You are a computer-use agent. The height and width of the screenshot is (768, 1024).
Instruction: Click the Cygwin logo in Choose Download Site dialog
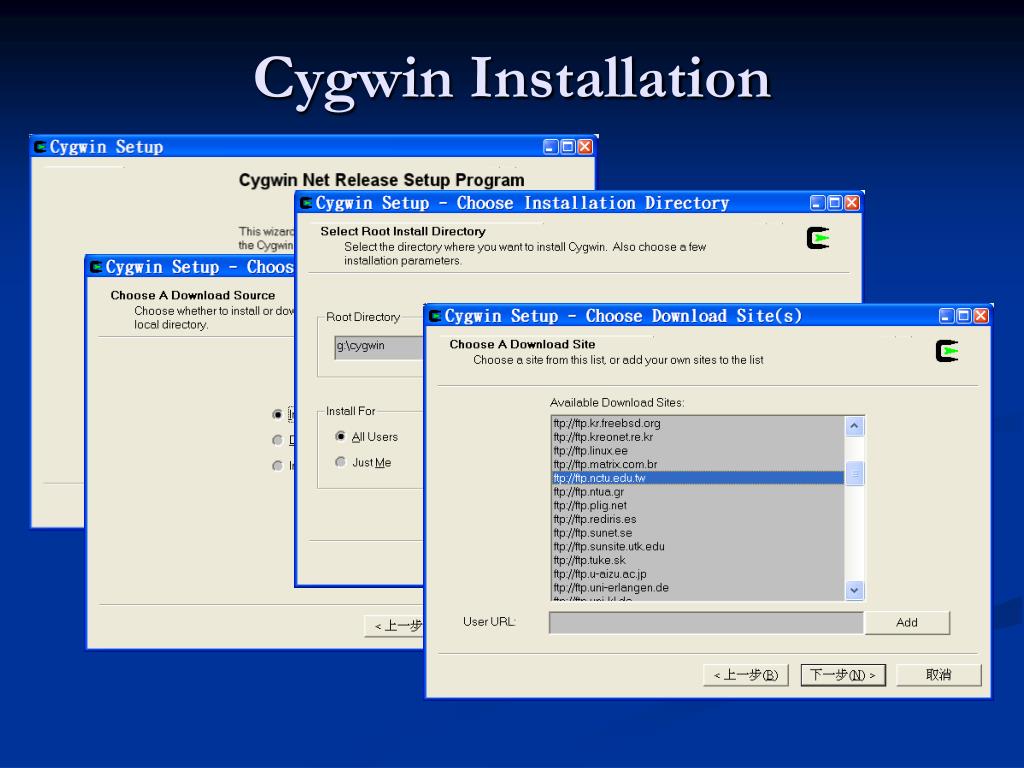coord(947,351)
